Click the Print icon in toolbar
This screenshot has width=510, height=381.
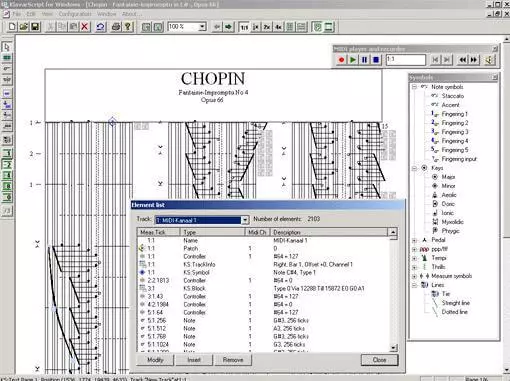click(116, 27)
